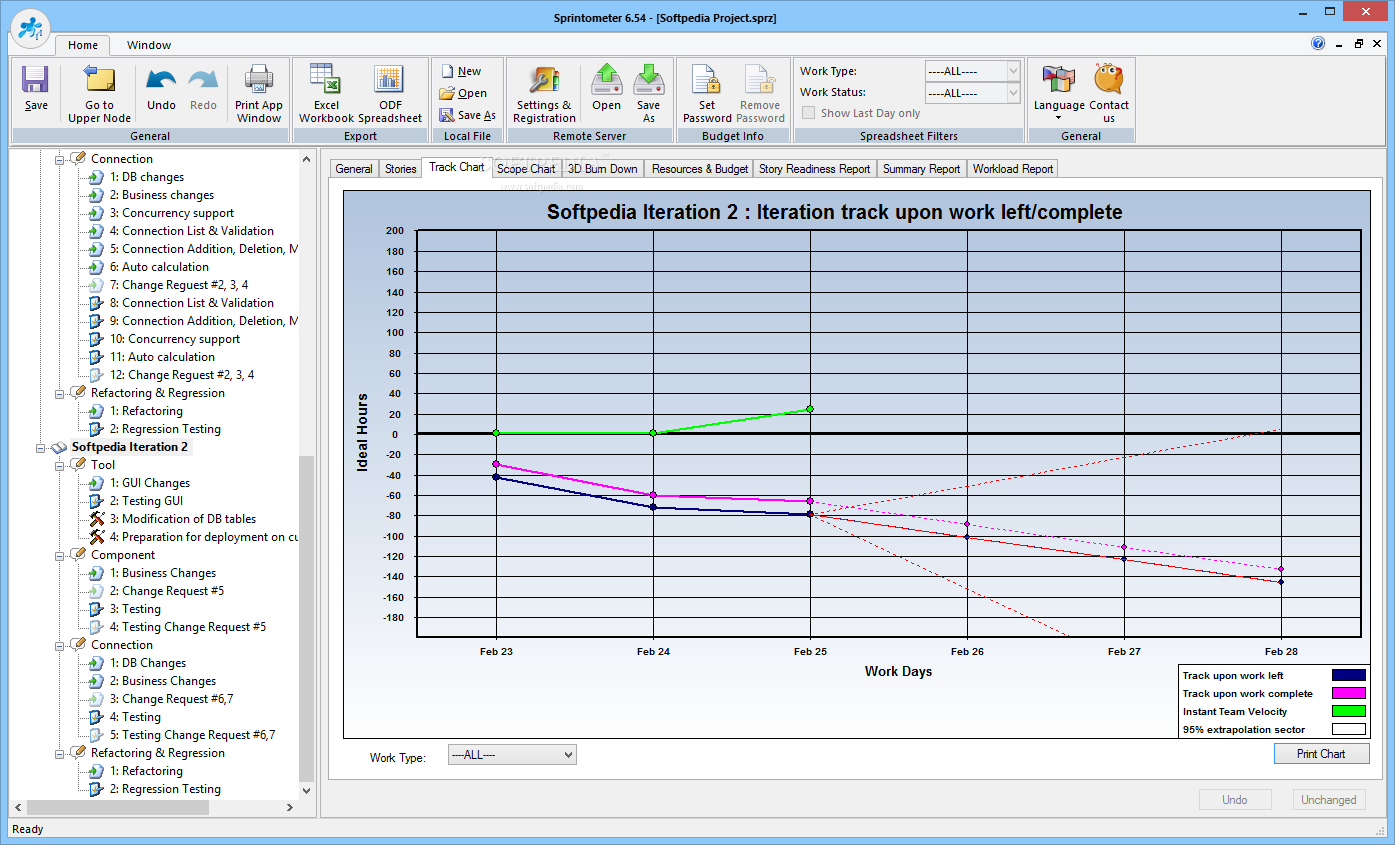Collapse the Tool story node

pos(58,465)
